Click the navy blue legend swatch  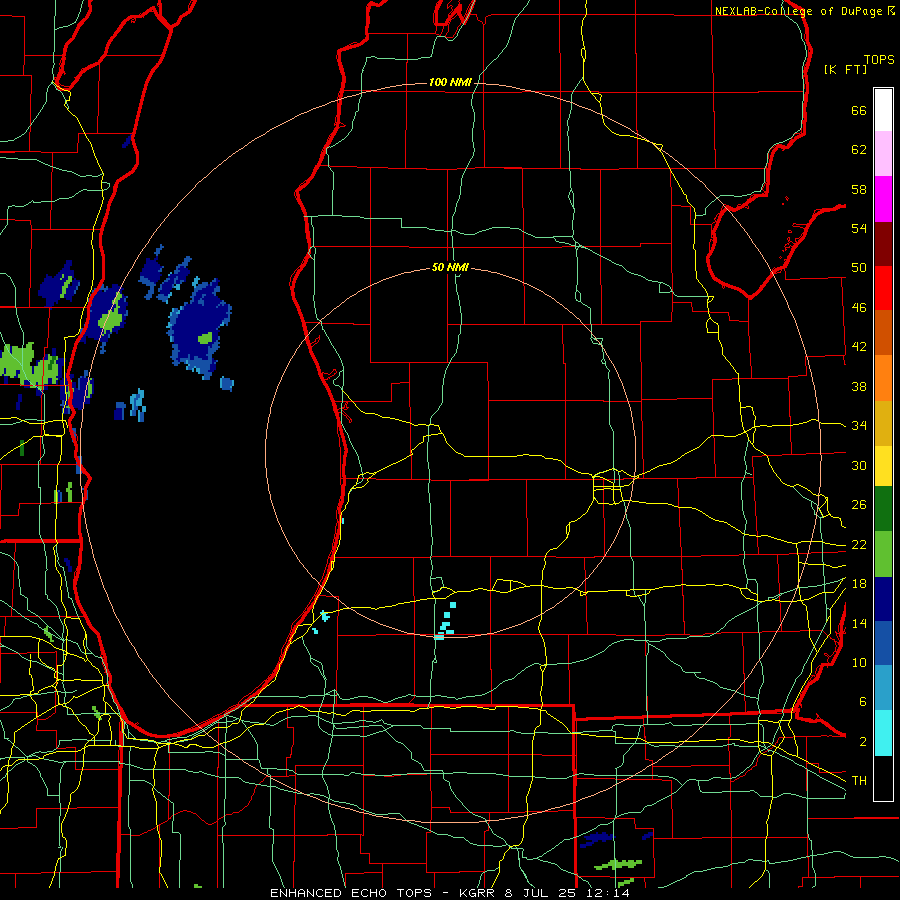pos(883,599)
